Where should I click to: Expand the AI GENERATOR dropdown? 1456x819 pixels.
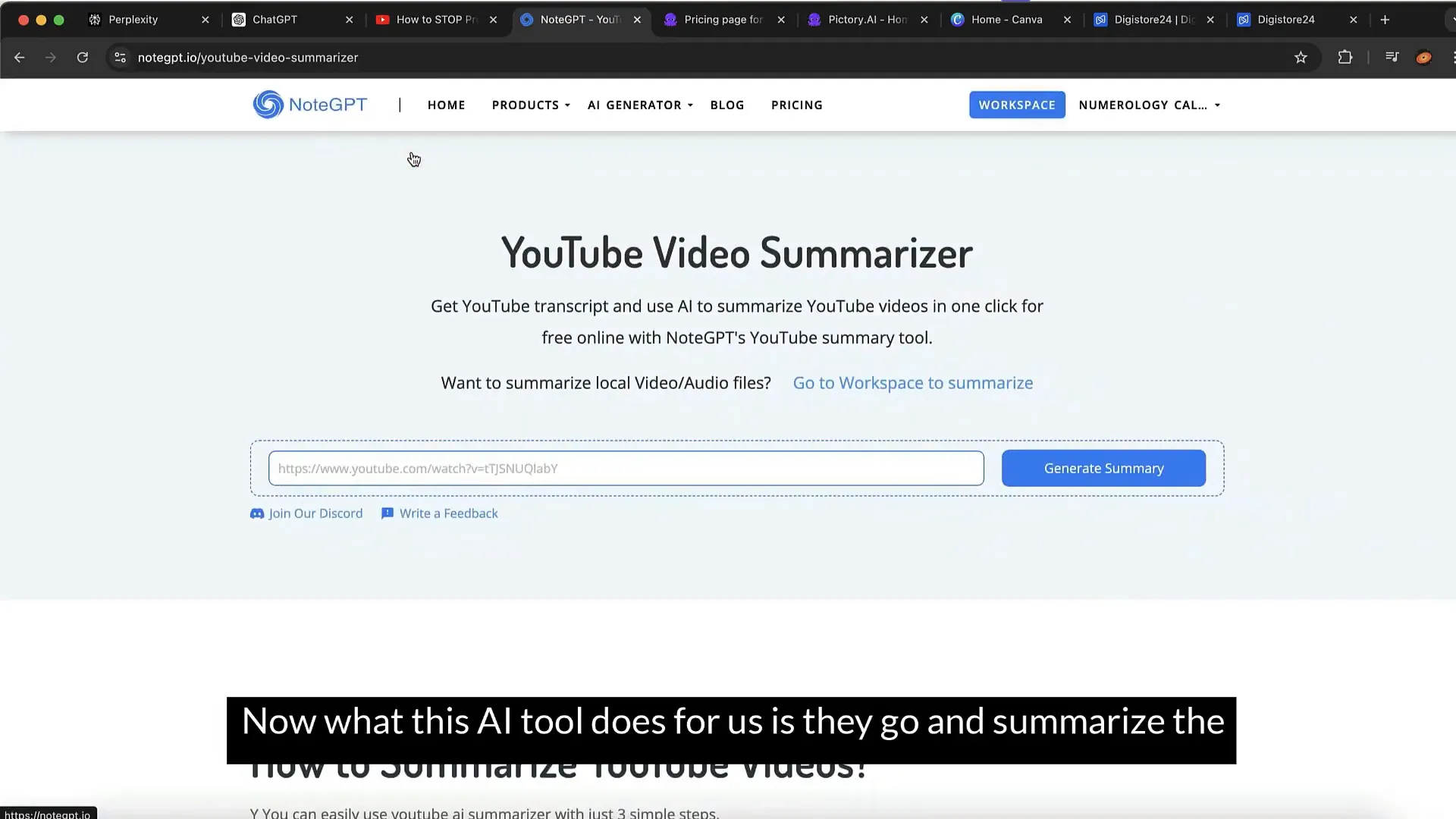640,105
